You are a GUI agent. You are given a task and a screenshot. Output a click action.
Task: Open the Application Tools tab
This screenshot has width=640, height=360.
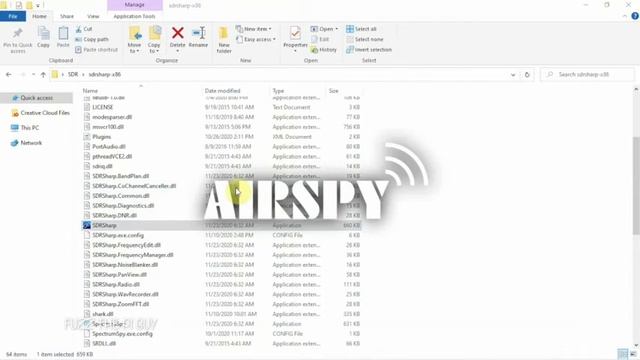[x=134, y=16]
